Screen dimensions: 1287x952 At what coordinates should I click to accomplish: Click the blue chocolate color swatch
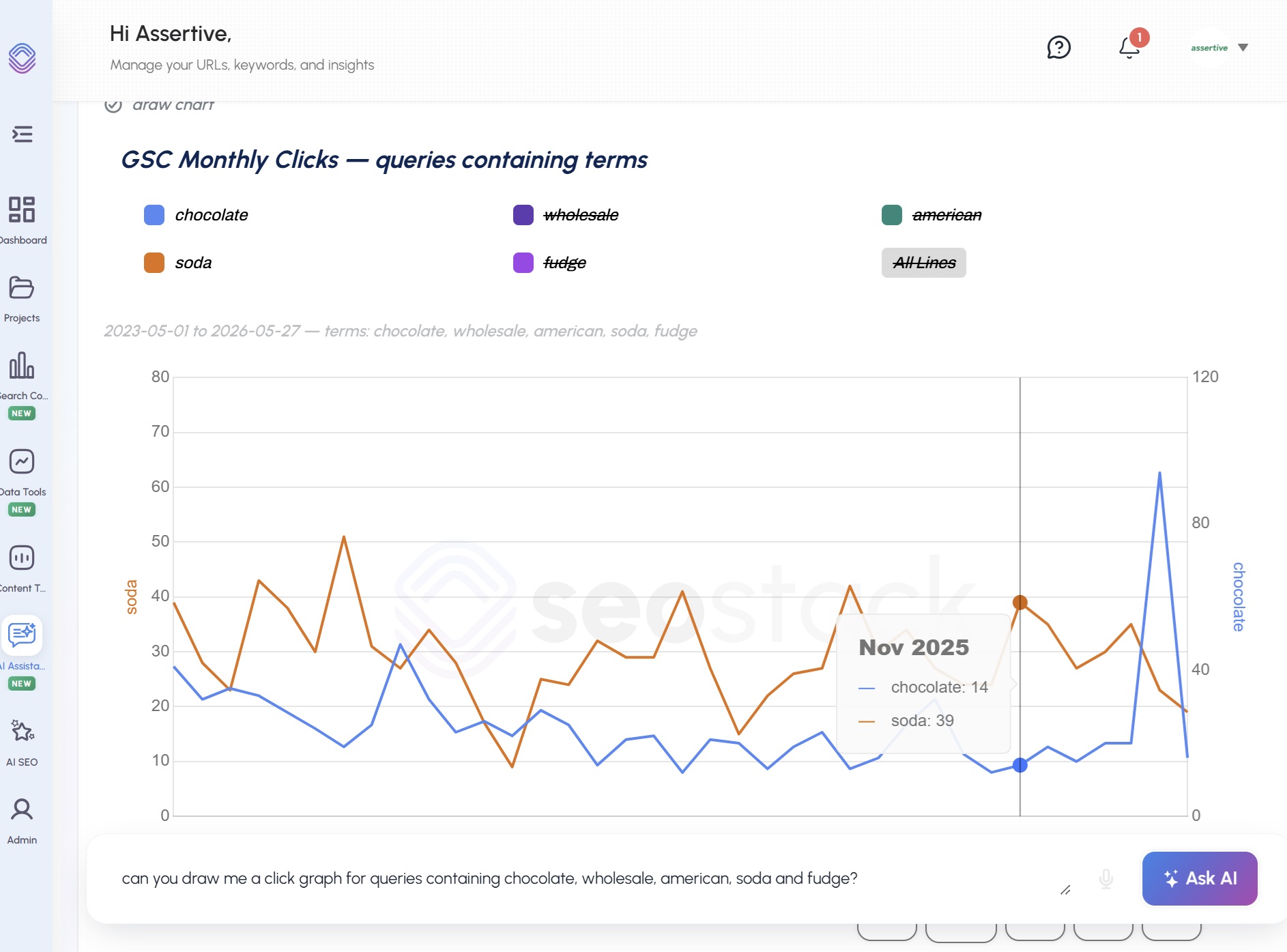tap(154, 215)
